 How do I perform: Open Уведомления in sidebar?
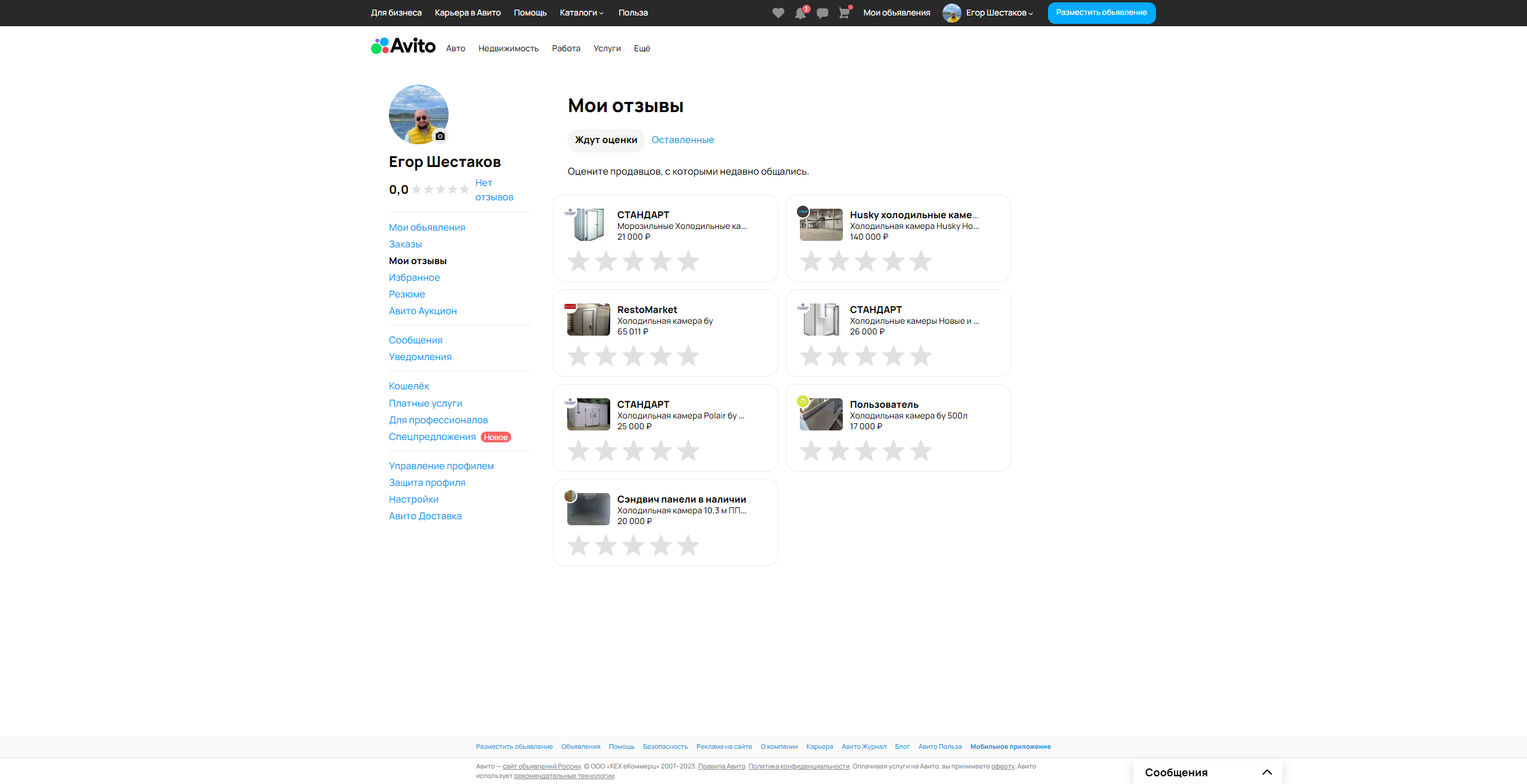click(421, 357)
